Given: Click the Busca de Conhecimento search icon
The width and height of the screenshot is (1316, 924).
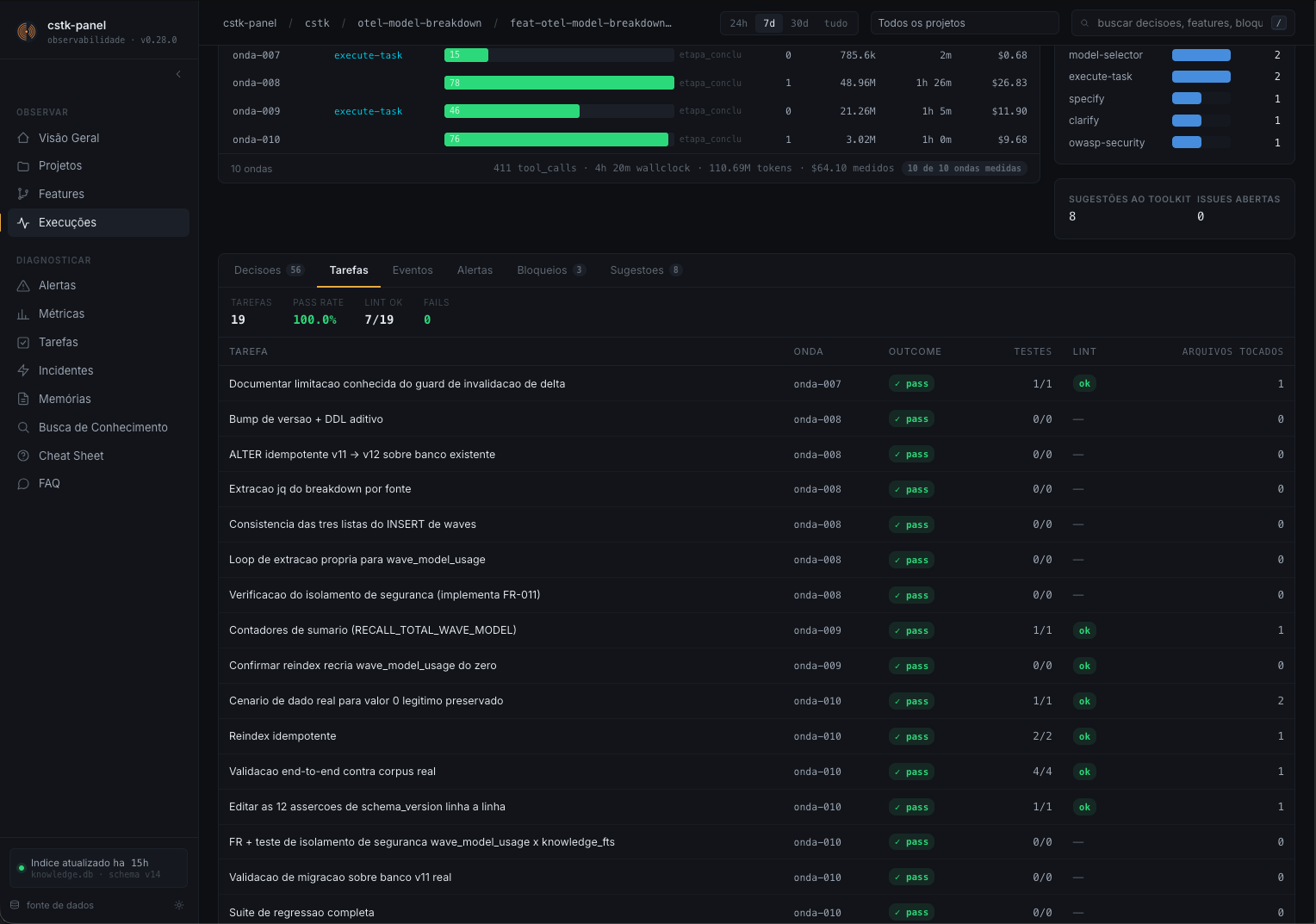Looking at the screenshot, I should tap(23, 428).
